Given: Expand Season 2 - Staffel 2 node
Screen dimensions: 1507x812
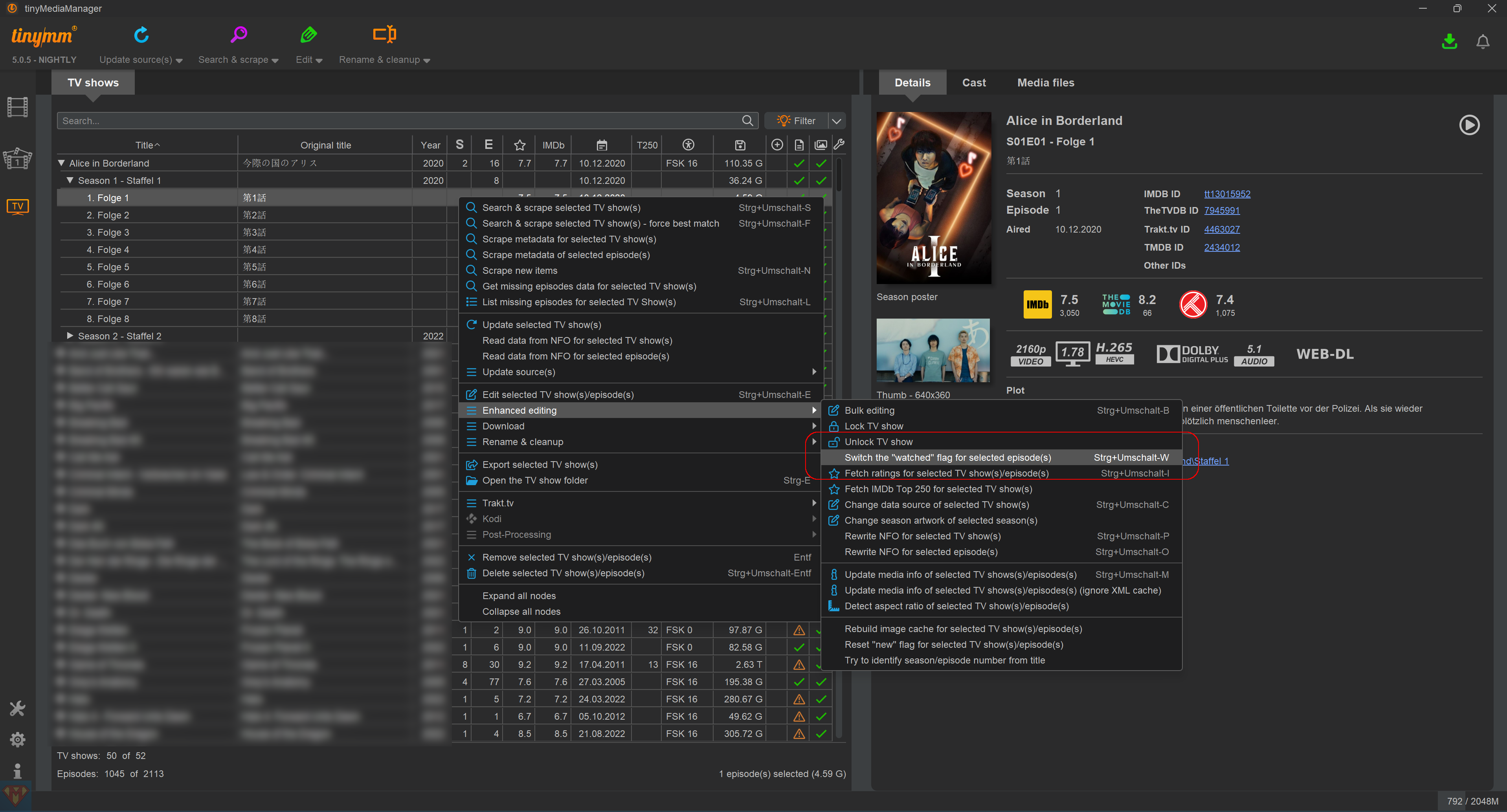Looking at the screenshot, I should [70, 336].
